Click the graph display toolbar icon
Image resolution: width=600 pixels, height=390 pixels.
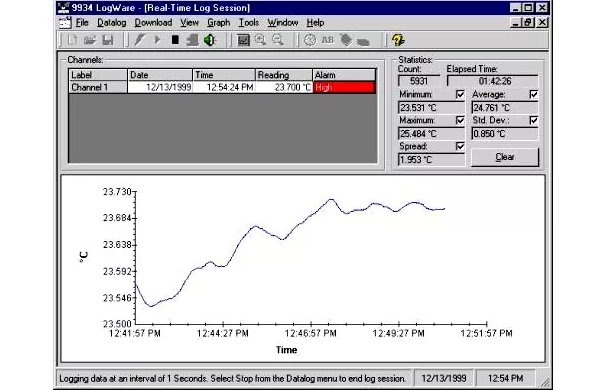(x=243, y=40)
